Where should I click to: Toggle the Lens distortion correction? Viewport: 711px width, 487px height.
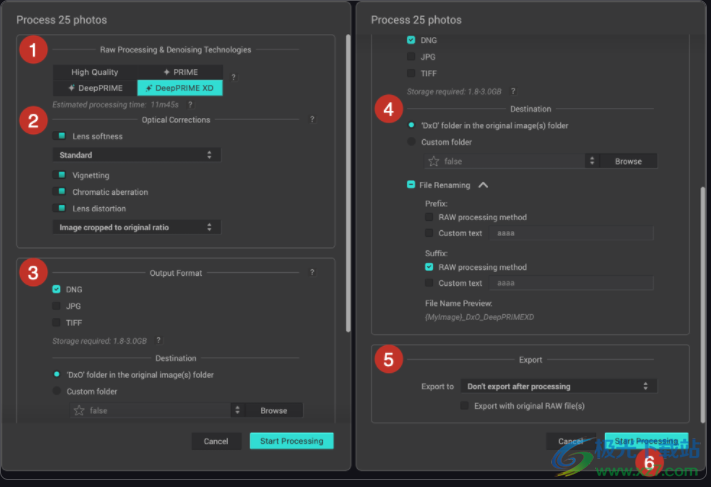coord(59,208)
